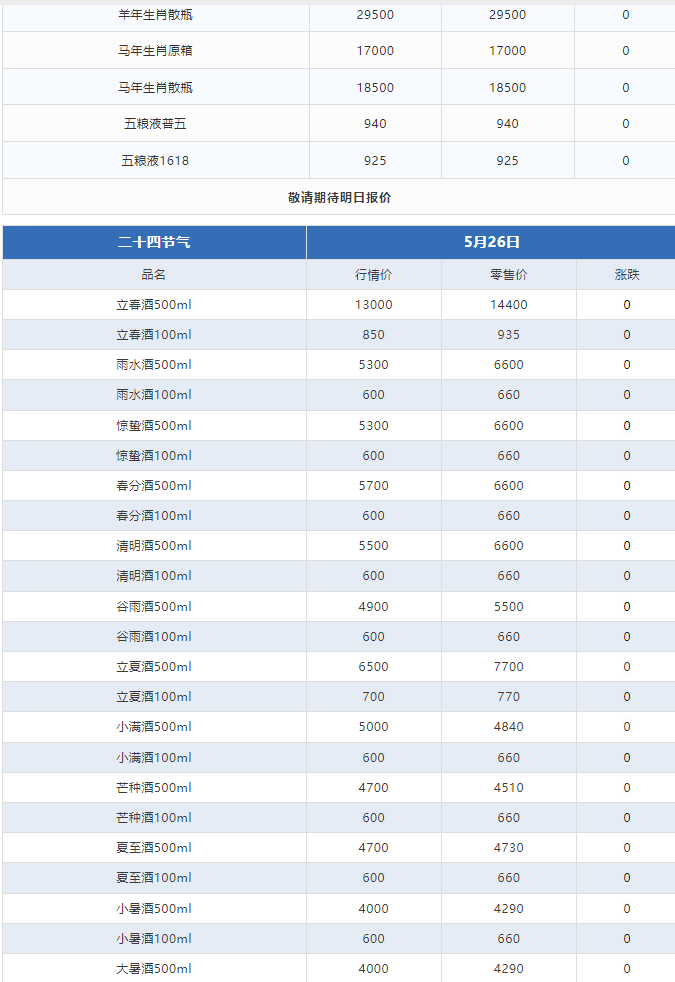
Task: Click 4840 retail price of 小满酒500ml
Action: (x=508, y=726)
